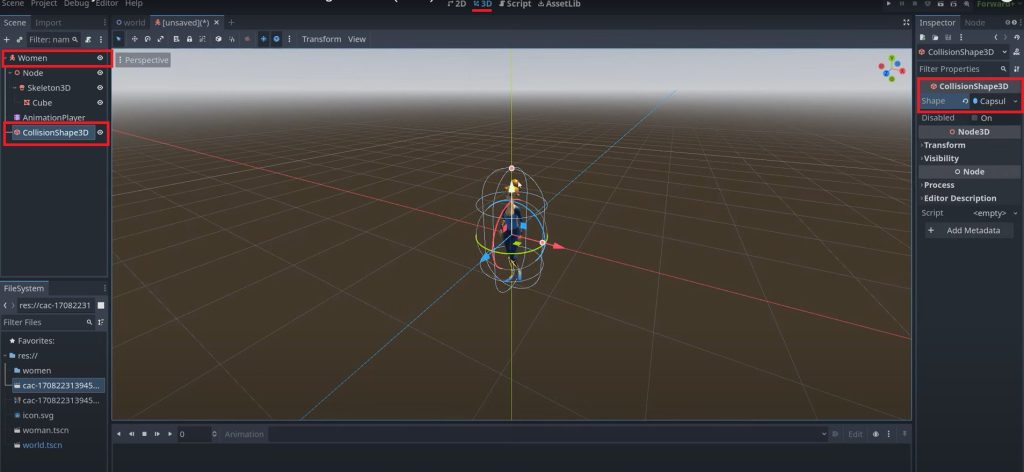Toggle visibility of CollisionShape3D node
The image size is (1024, 472).
pyautogui.click(x=100, y=133)
